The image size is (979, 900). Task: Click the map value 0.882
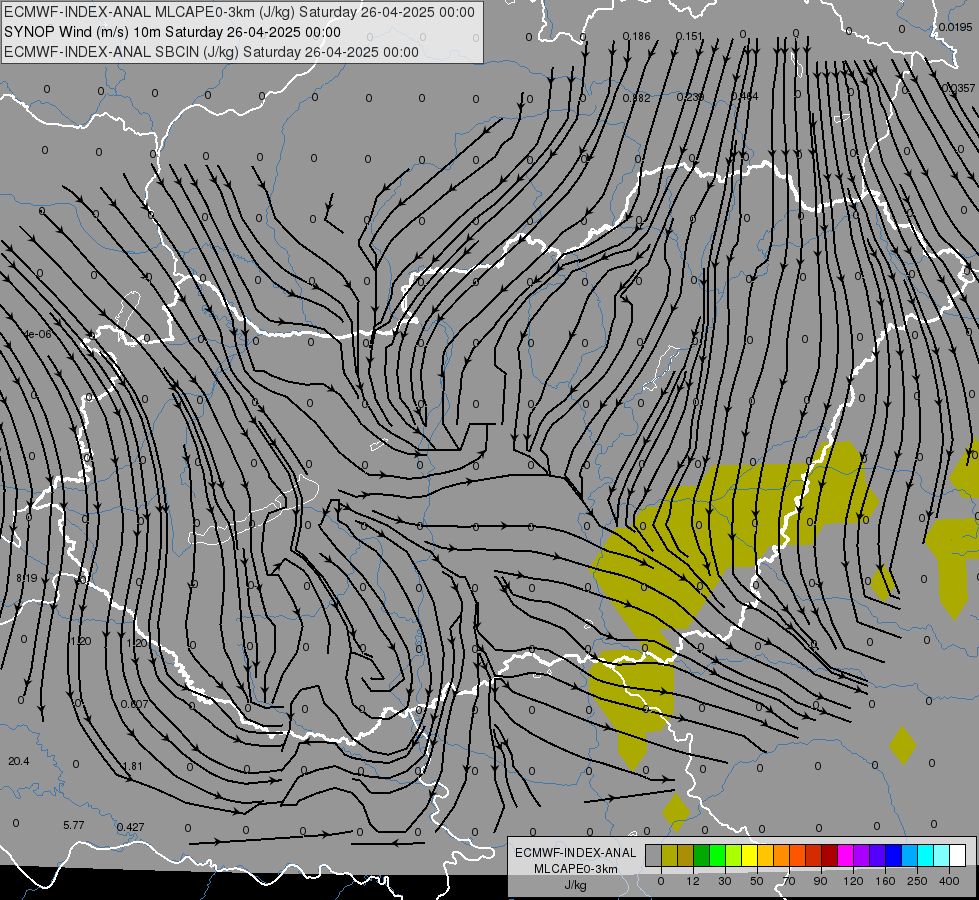[x=636, y=97]
